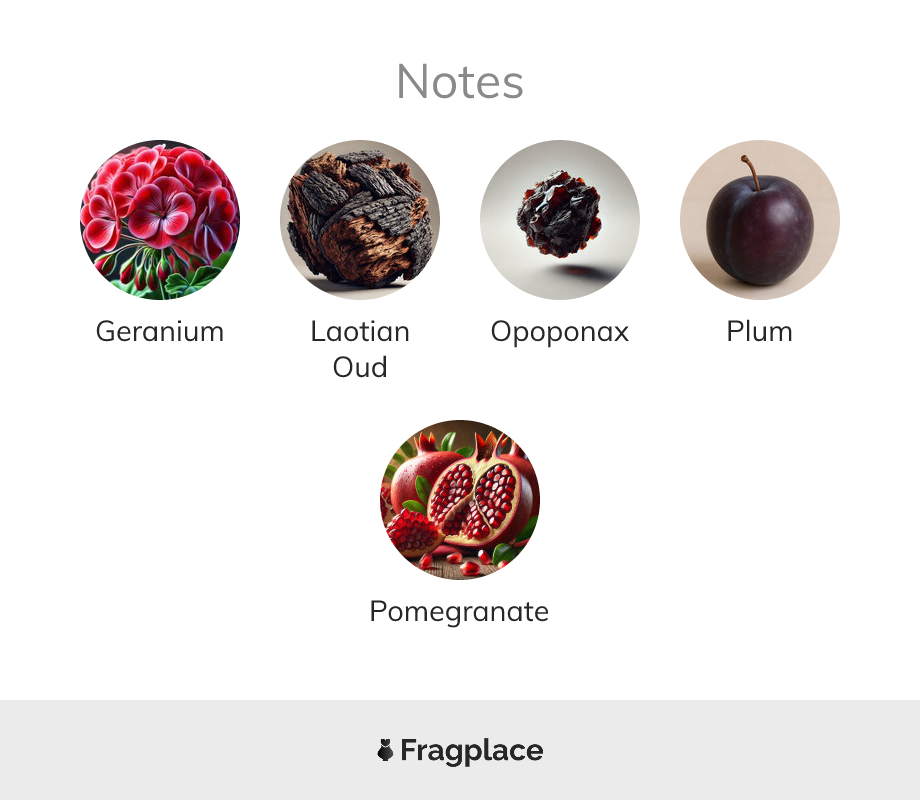Click the plum stem in Plum image
The width and height of the screenshot is (920, 800).
751,173
